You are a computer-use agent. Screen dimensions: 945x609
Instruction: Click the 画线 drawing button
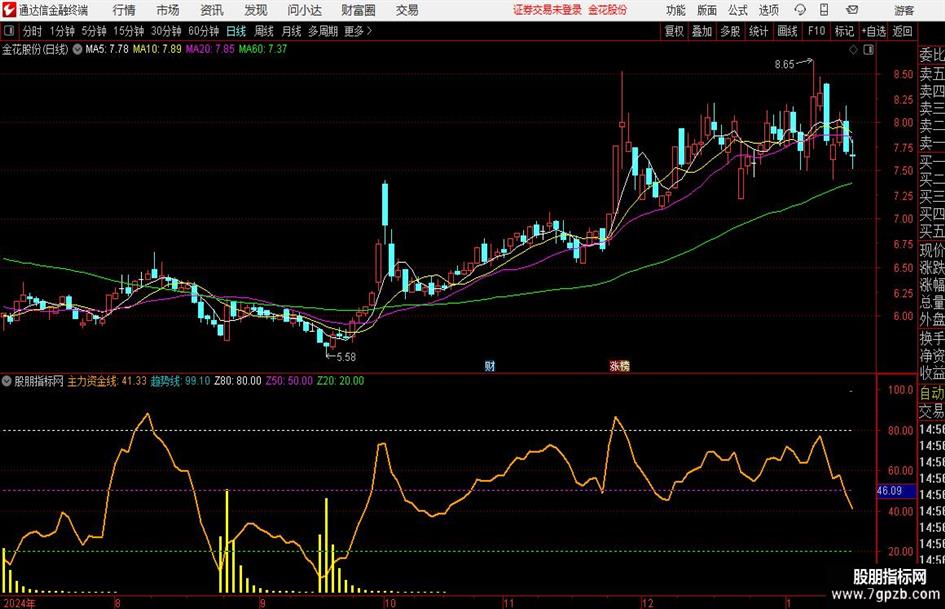tap(788, 31)
